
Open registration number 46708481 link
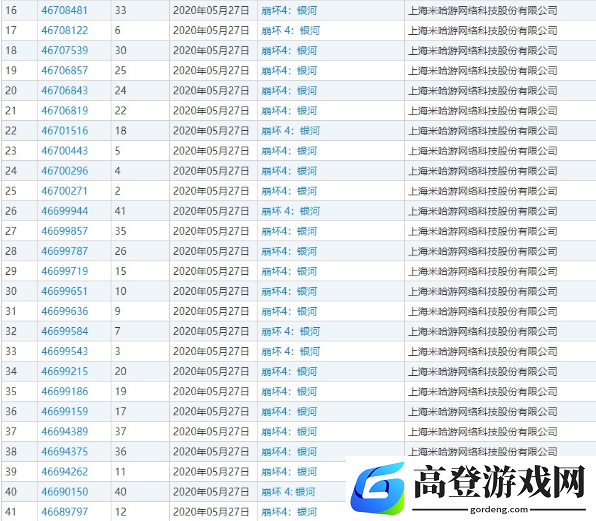[x=64, y=10]
